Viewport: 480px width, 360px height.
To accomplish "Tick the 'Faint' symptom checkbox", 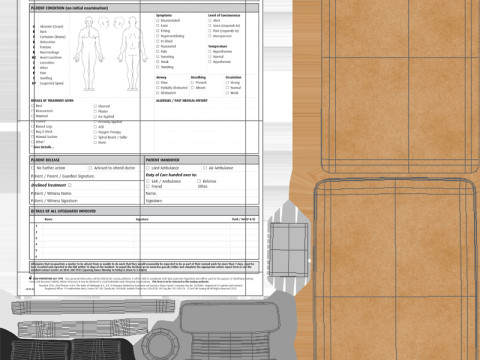I will pyautogui.click(x=158, y=26).
